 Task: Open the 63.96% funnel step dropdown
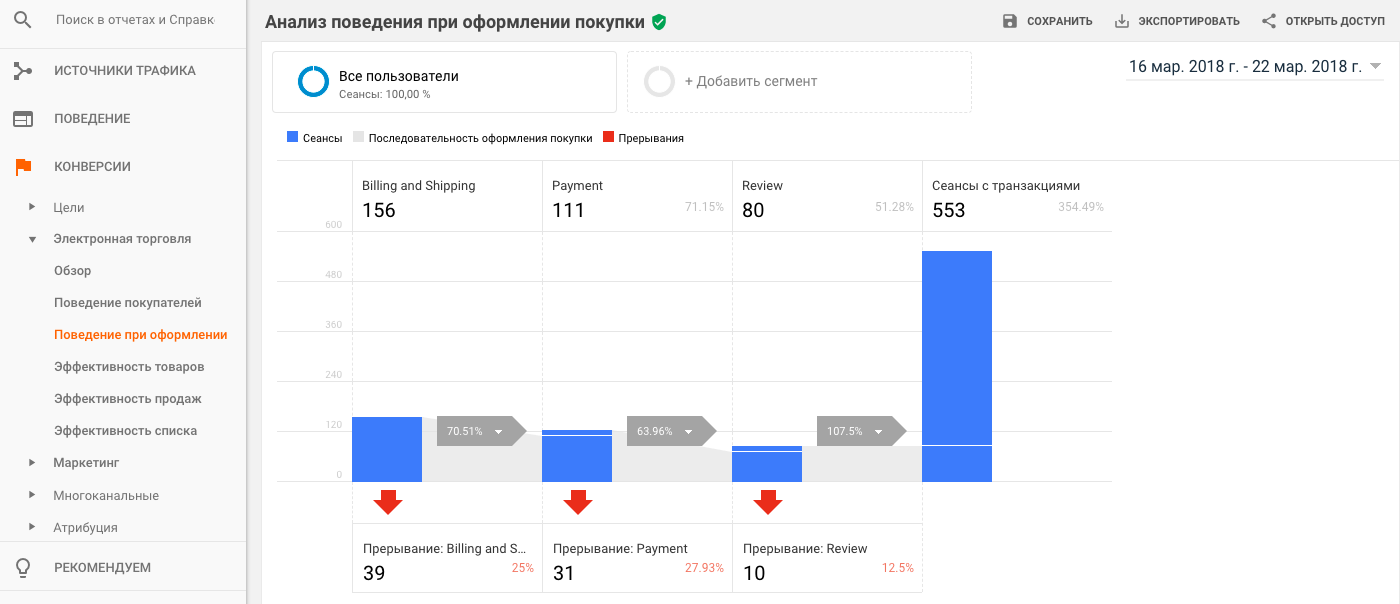689,432
